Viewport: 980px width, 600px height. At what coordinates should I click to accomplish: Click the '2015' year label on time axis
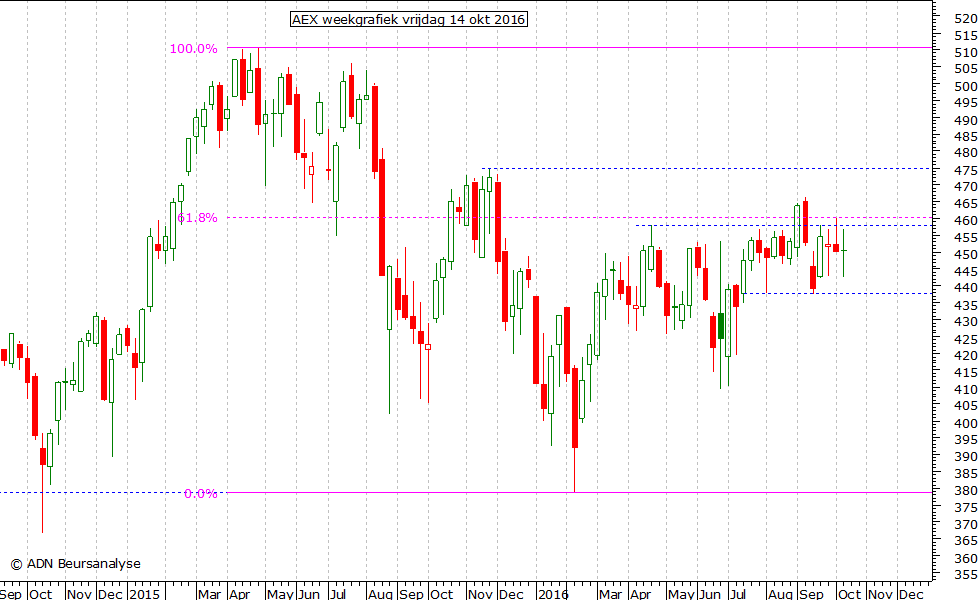[144, 593]
